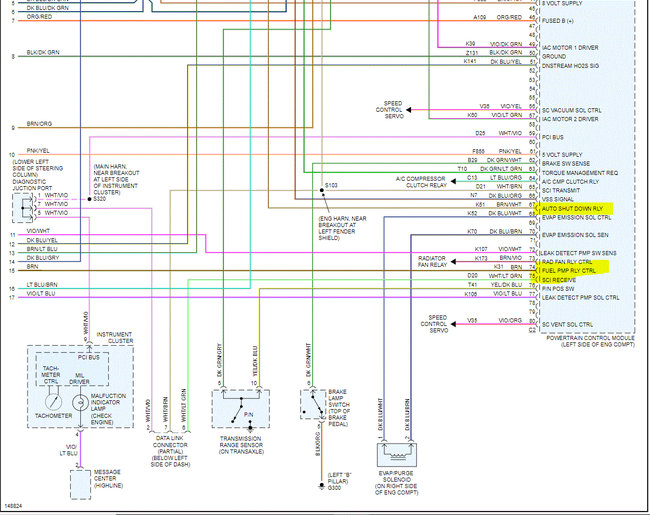The image size is (650, 515).
Task: Click the EVAP EMISSION SOL SEN label
Action: pos(575,235)
